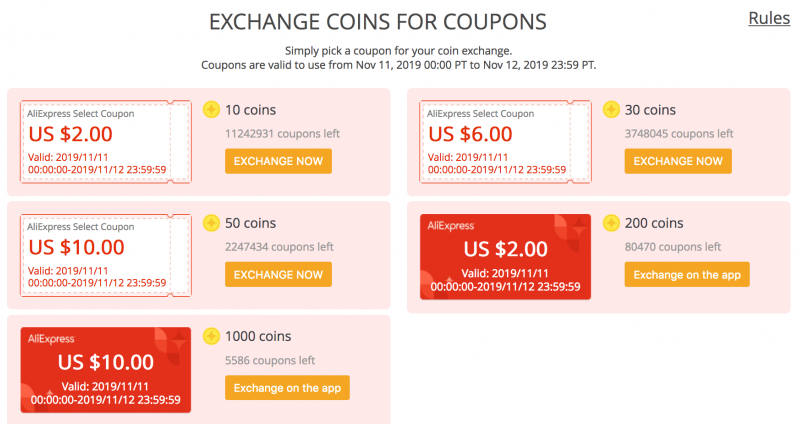The width and height of the screenshot is (800, 424).
Task: Select the US $2.00 Select Coupon ticket
Action: [x=106, y=142]
